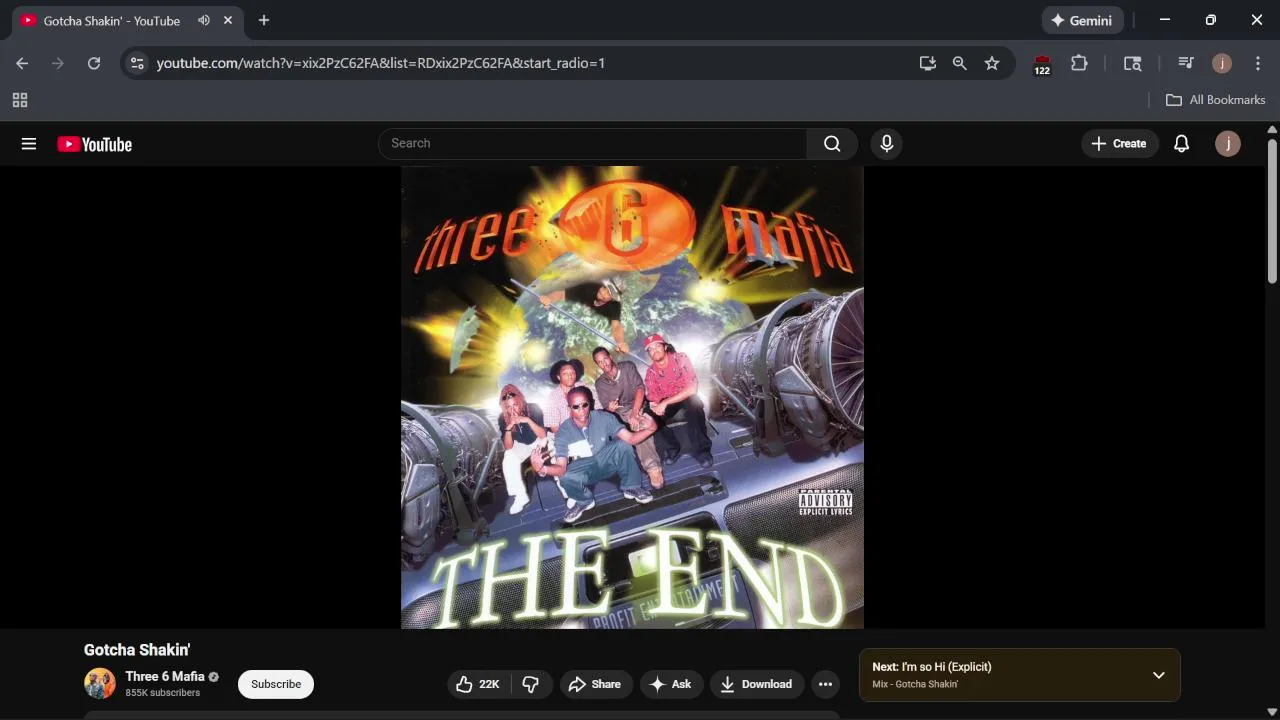The image size is (1280, 720).
Task: Dislike the video with thumbs down
Action: pyautogui.click(x=531, y=684)
